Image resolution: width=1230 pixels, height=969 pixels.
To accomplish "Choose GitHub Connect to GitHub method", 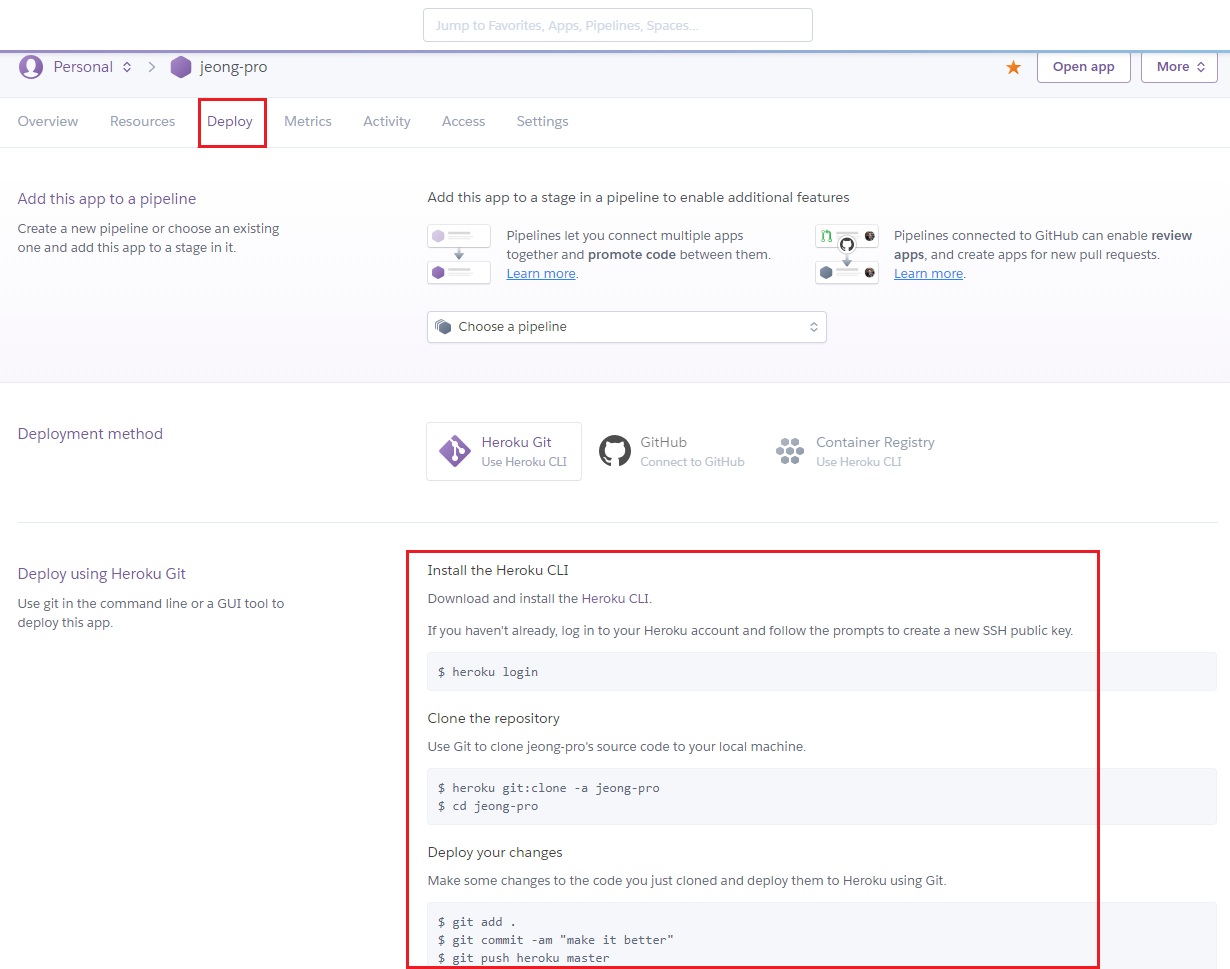I will tap(672, 451).
